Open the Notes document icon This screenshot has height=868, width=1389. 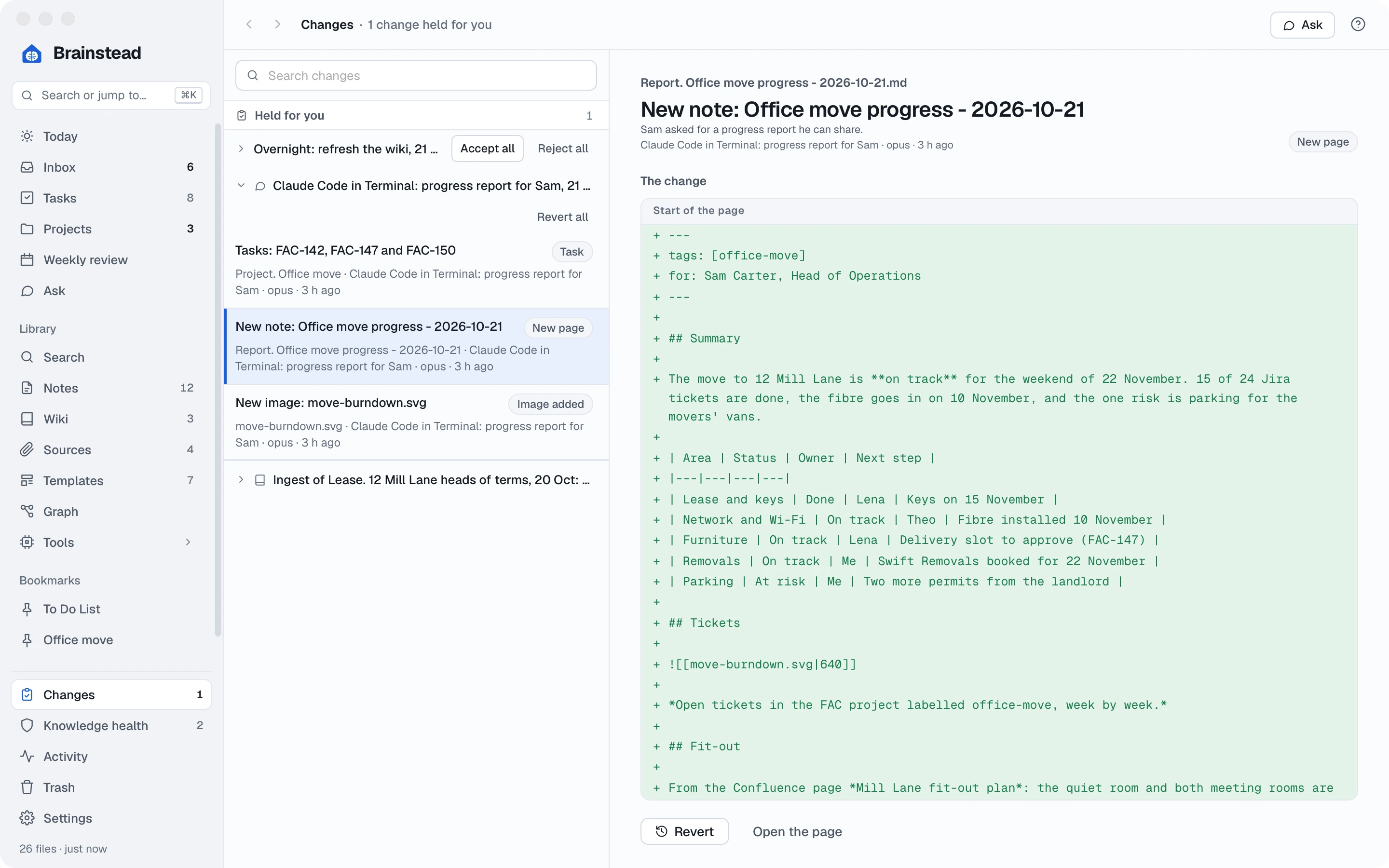click(x=27, y=388)
